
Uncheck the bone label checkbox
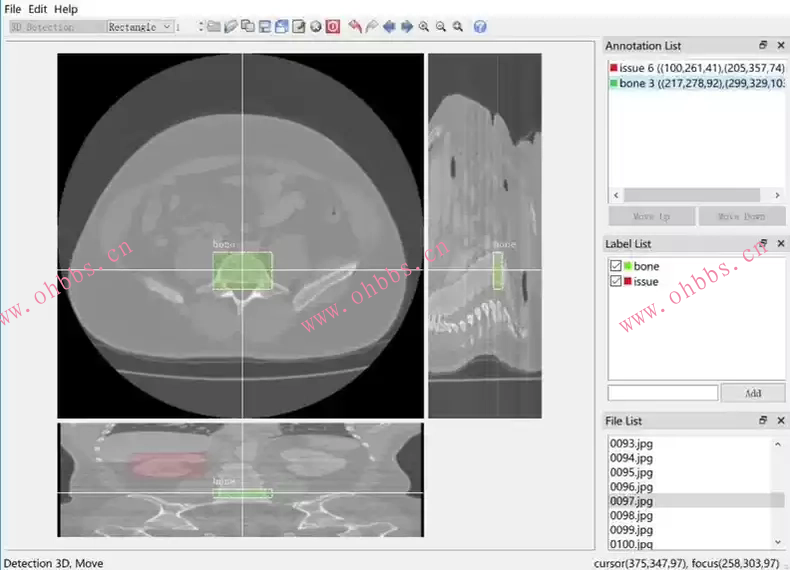pyautogui.click(x=615, y=266)
